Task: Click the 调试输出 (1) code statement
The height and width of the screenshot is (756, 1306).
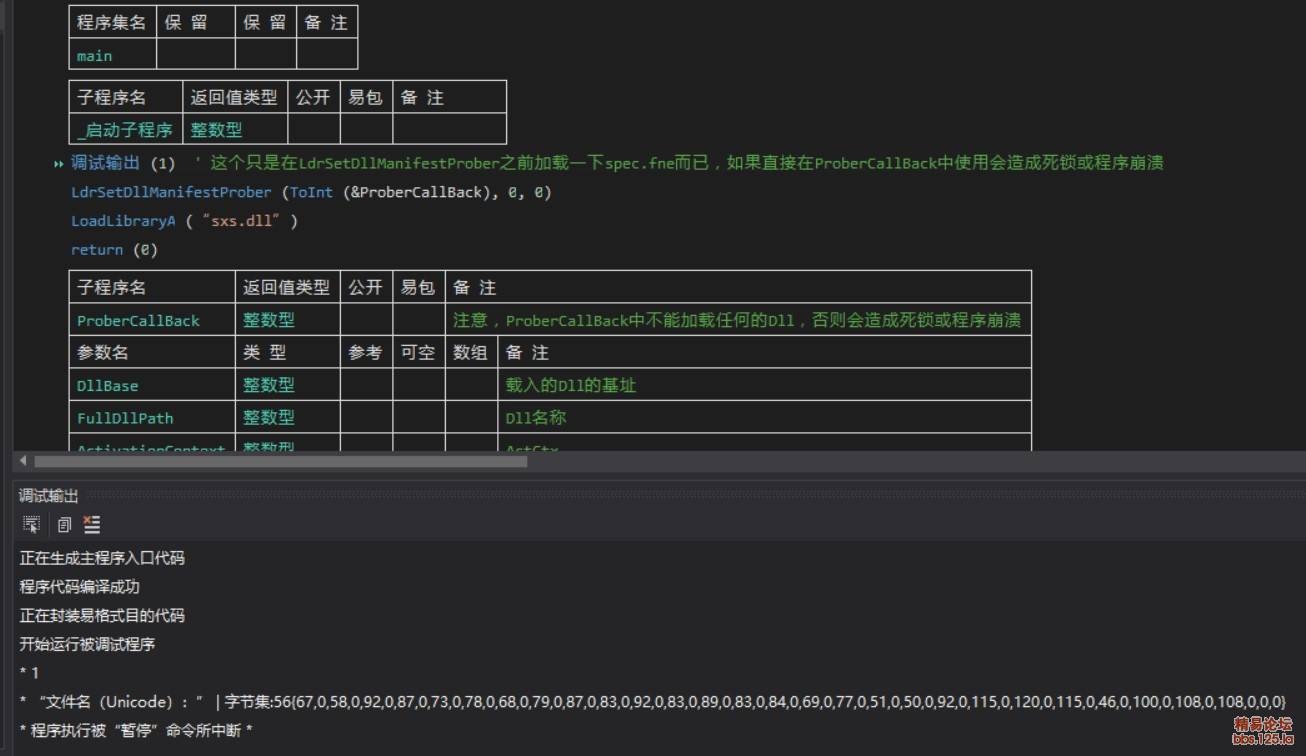Action: (122, 163)
